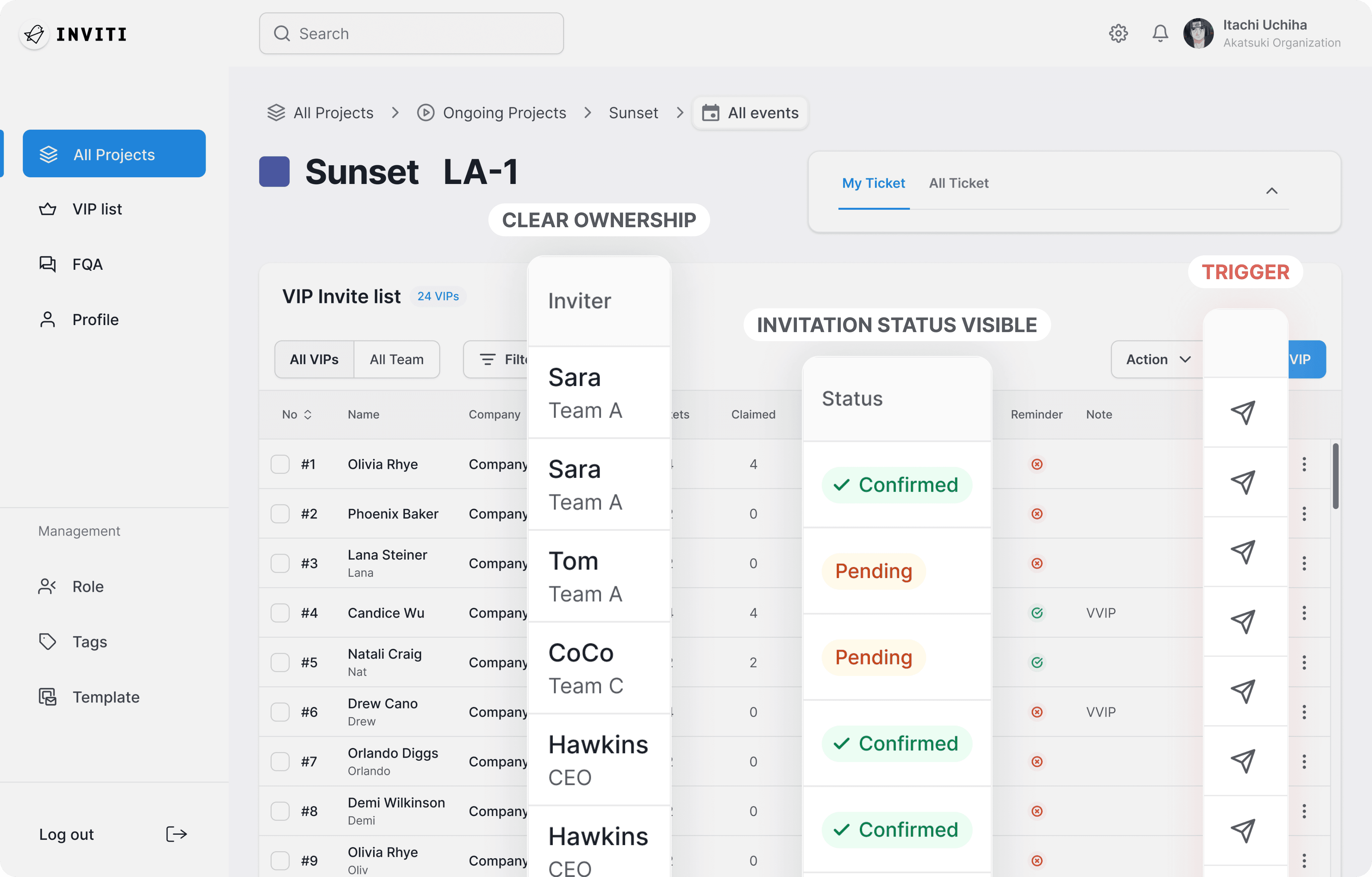Viewport: 1372px width, 877px height.
Task: Collapse the ticket panel chevron
Action: click(x=1271, y=191)
